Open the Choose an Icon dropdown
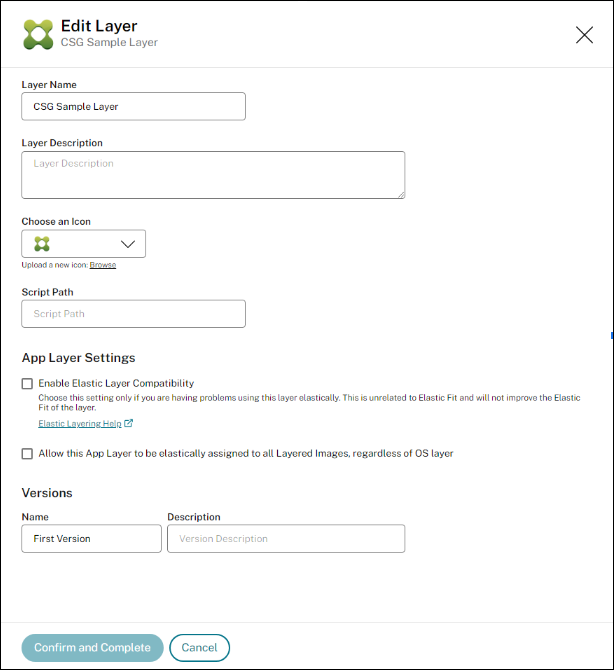The width and height of the screenshot is (614, 670). click(83, 244)
